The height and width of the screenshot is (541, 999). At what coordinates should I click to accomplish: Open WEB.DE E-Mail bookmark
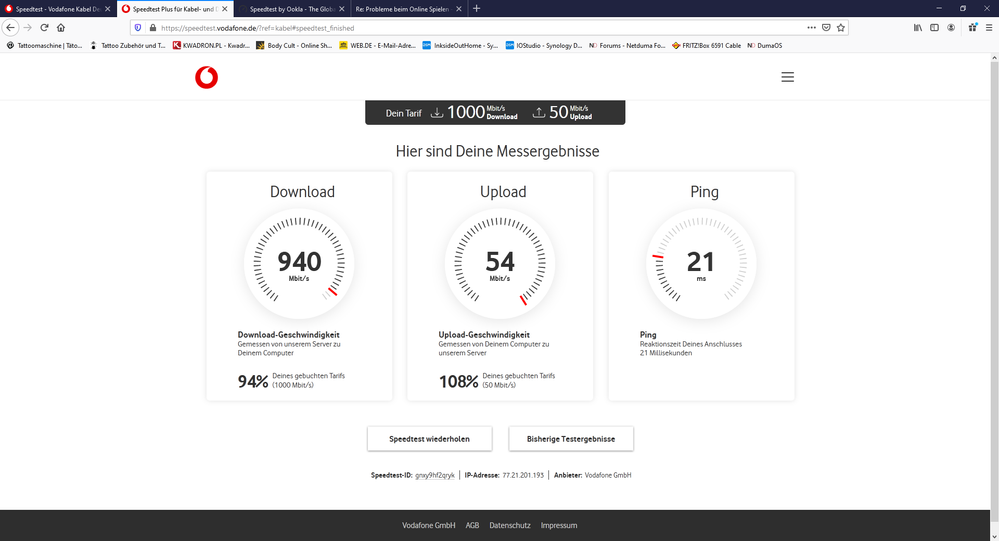point(377,45)
